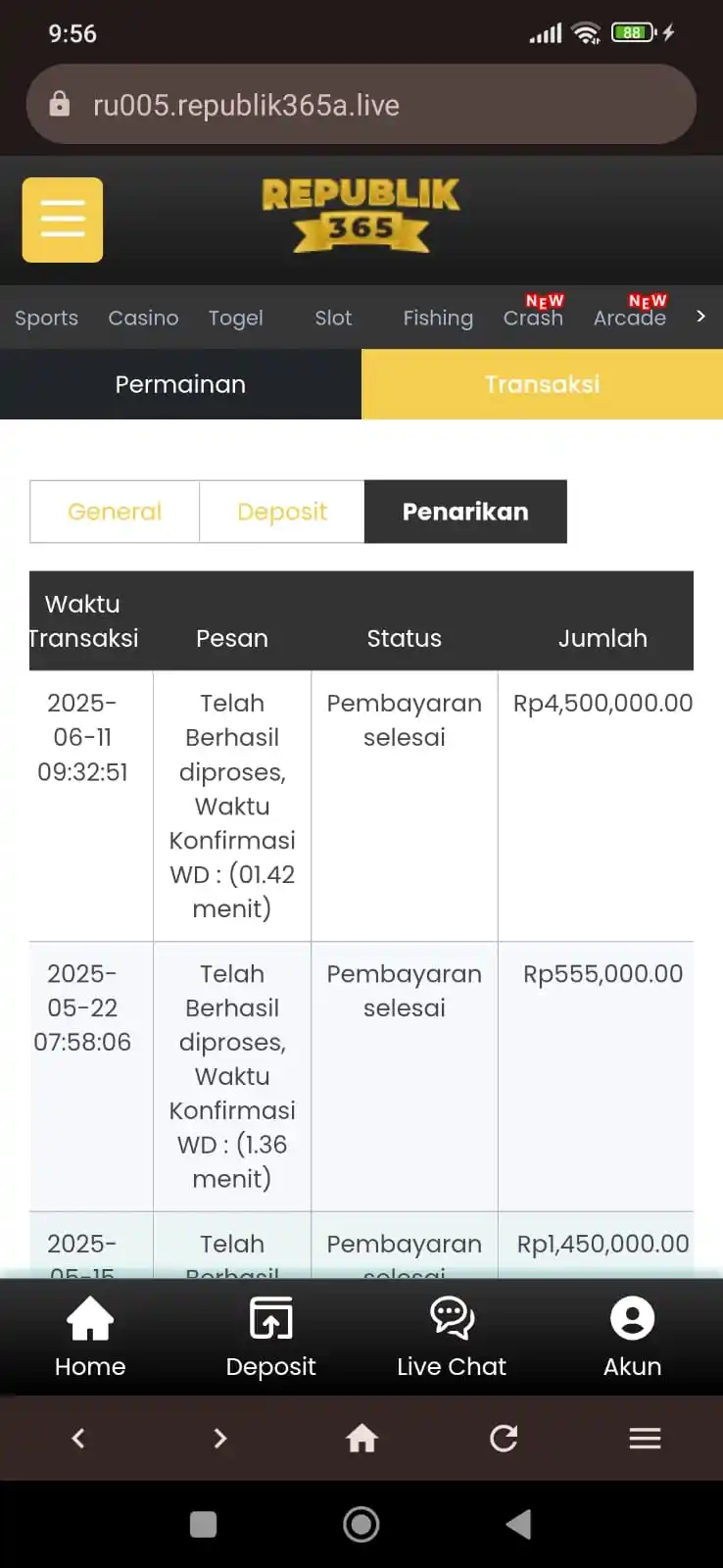Tap browser home icon

pyautogui.click(x=361, y=1438)
